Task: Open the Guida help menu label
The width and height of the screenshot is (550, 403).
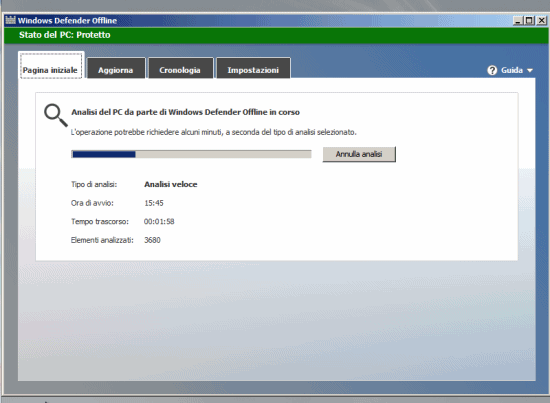Action: click(512, 70)
